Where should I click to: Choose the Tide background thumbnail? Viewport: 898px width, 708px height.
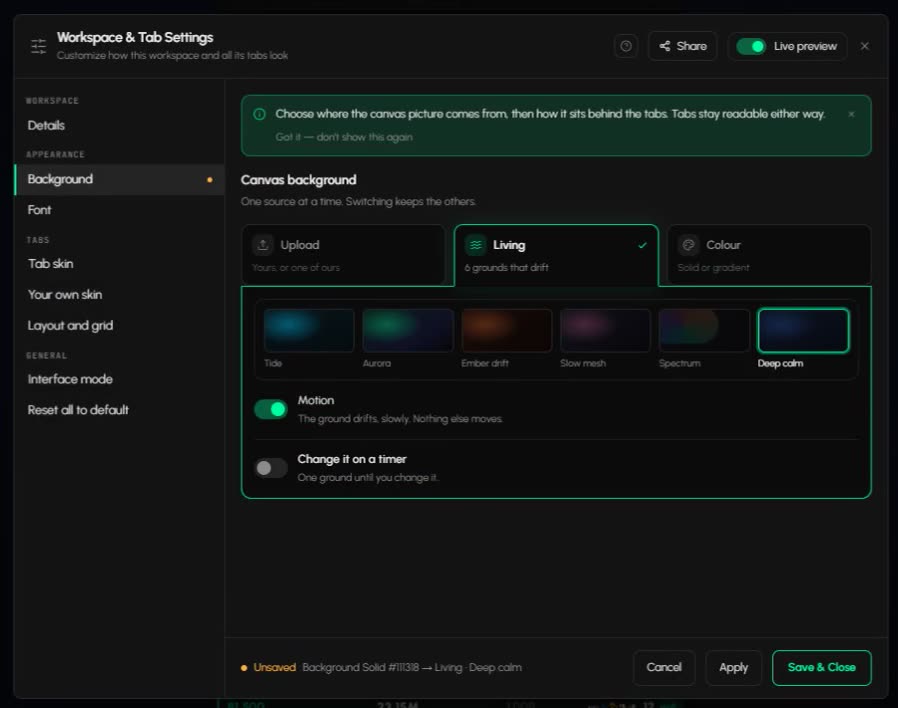point(309,331)
